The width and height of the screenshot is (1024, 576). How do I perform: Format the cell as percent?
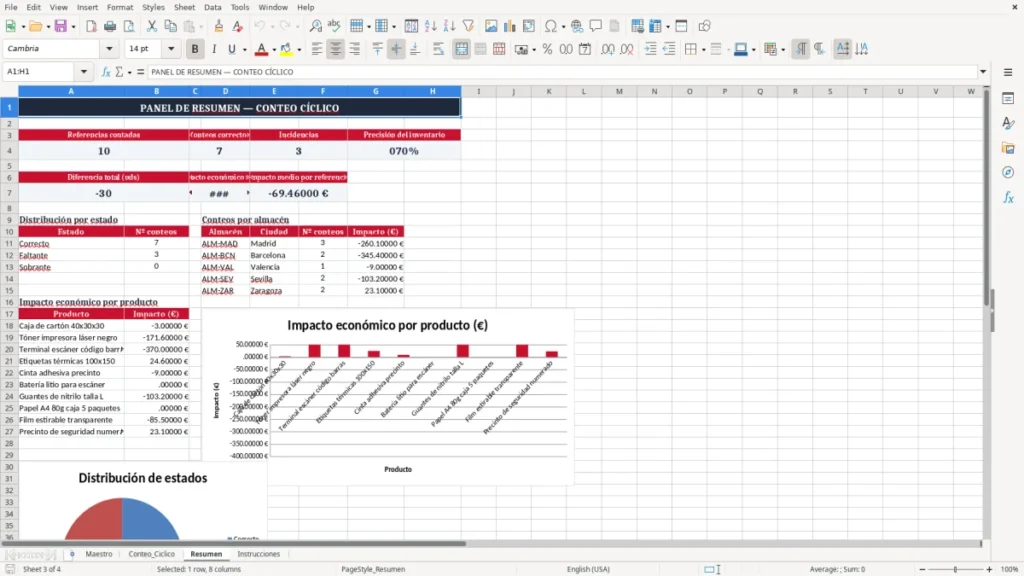click(x=547, y=49)
